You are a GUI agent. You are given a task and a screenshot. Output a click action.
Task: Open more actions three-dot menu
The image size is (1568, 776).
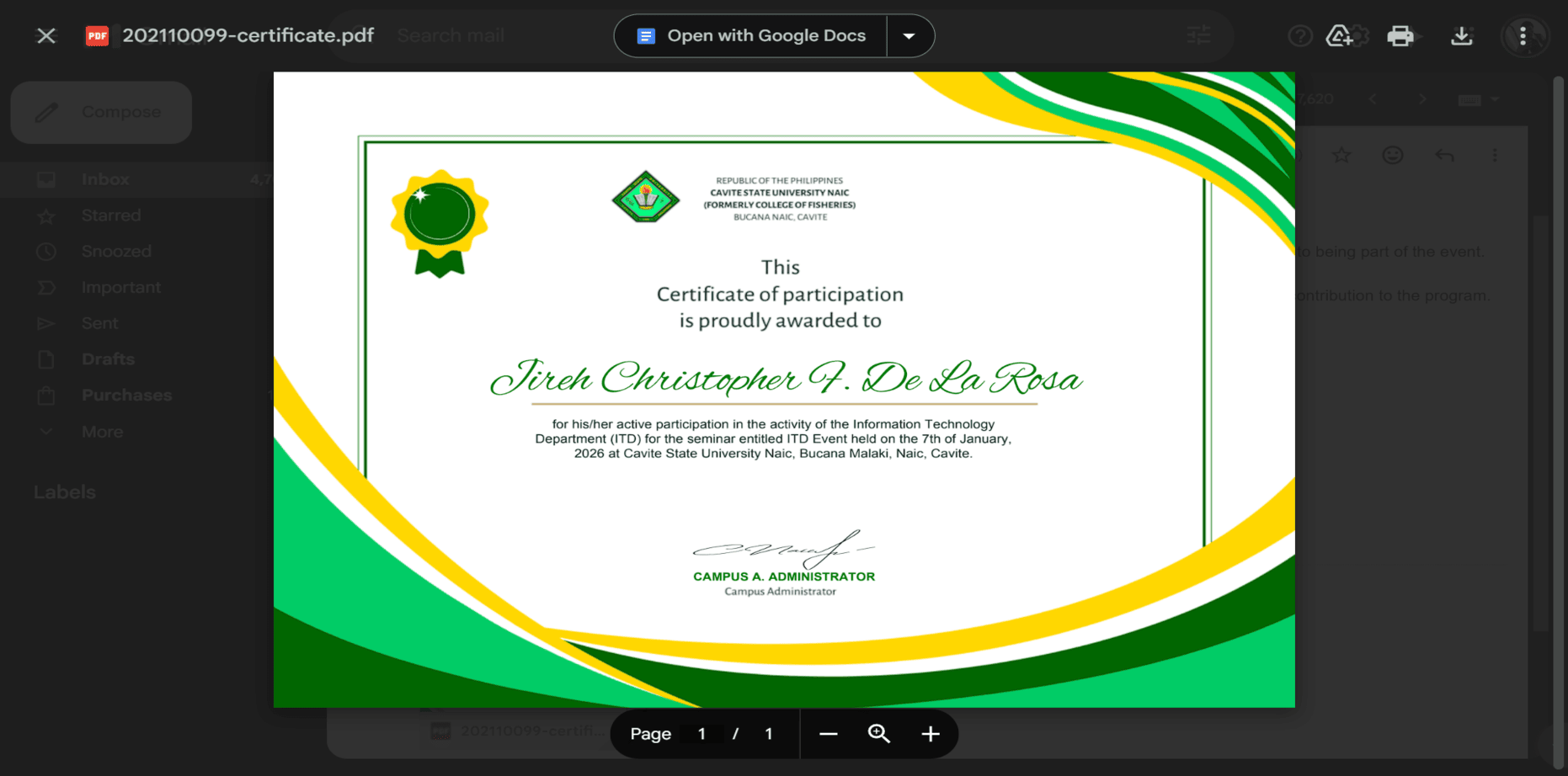[x=1523, y=35]
